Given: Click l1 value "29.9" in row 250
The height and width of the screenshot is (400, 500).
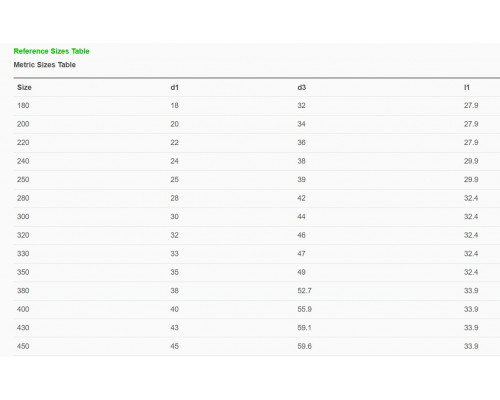Looking at the screenshot, I should click(471, 179).
